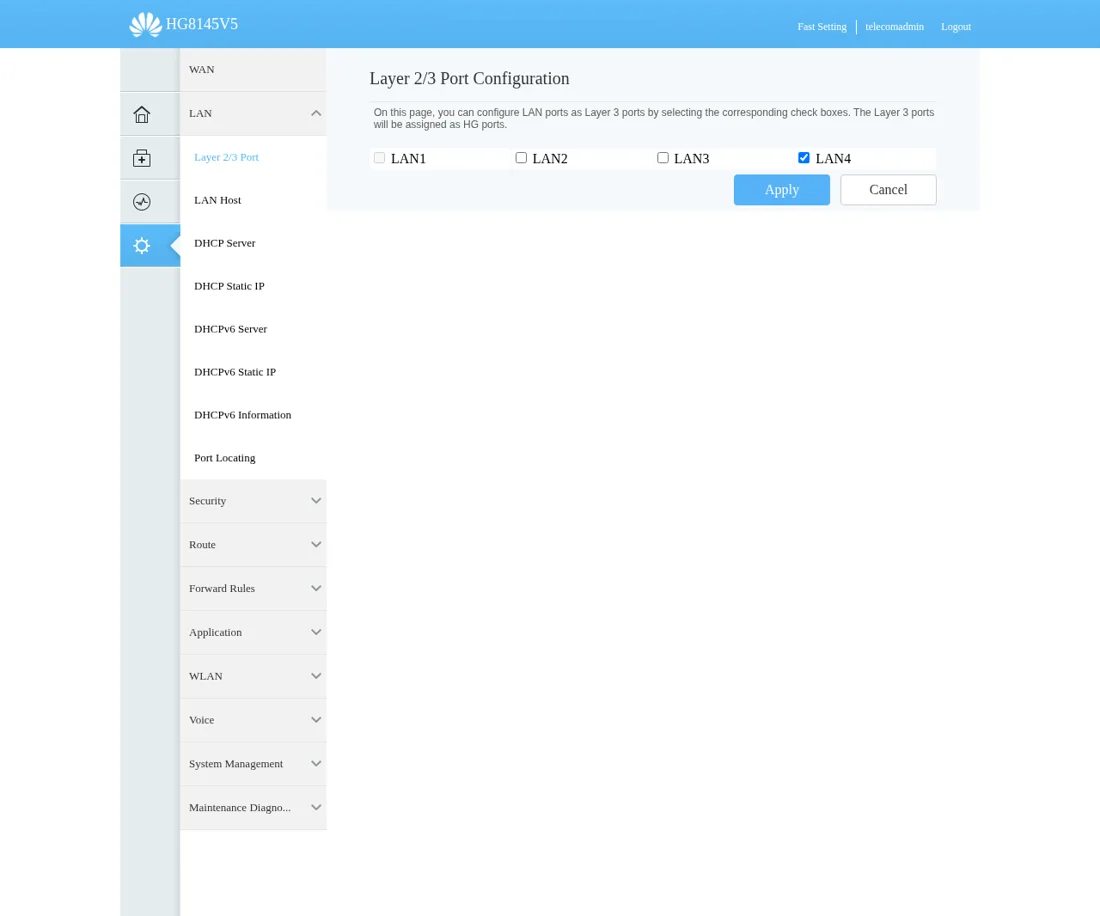Click the Route menu label
The image size is (1100, 916).
click(202, 544)
